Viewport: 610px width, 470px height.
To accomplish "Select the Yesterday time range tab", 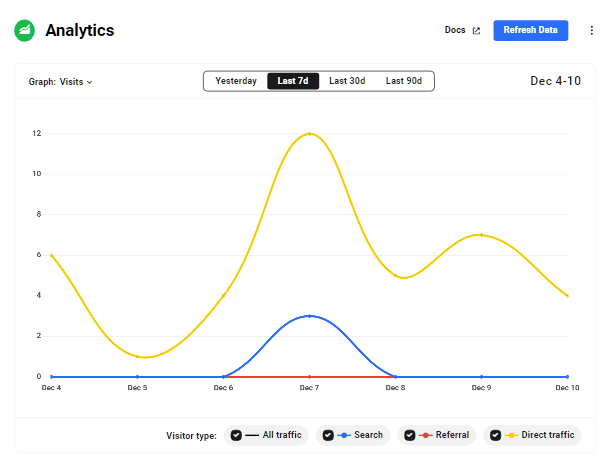I will [x=236, y=81].
